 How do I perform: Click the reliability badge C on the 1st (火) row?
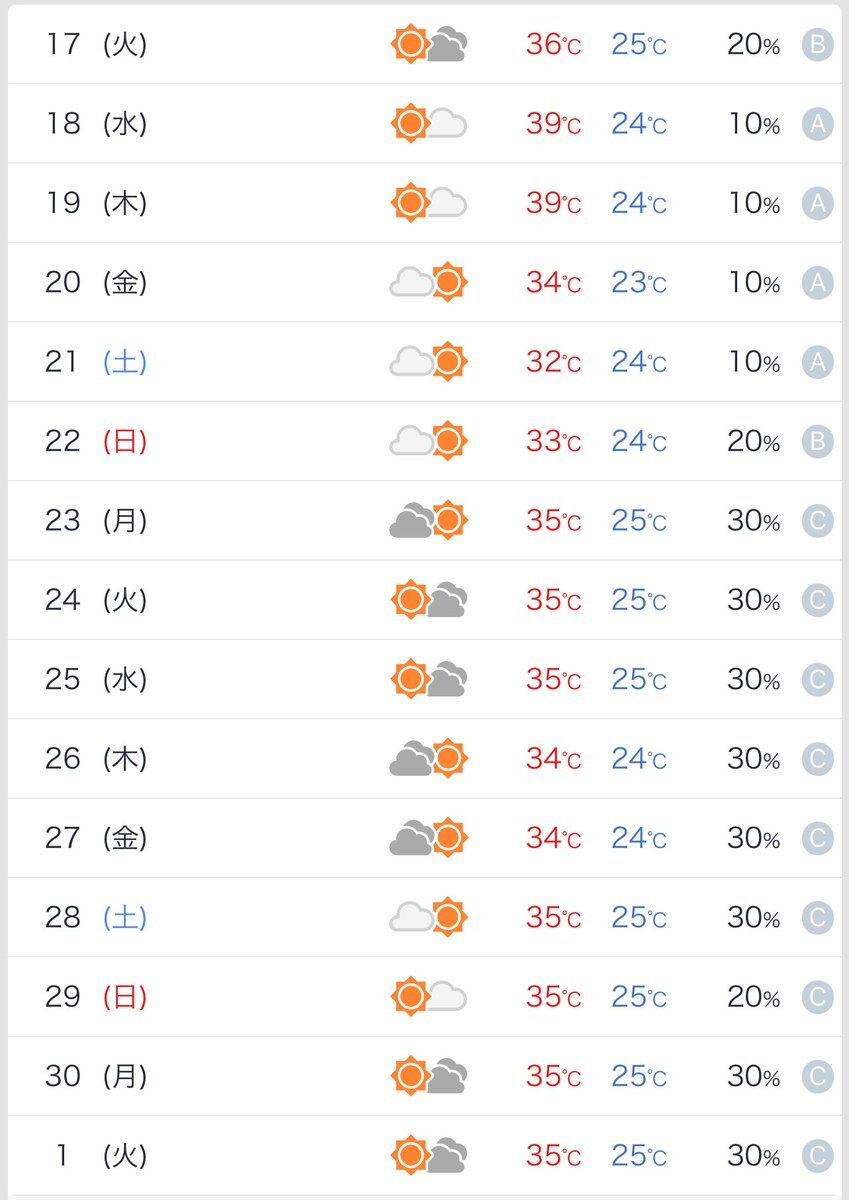click(x=817, y=1156)
